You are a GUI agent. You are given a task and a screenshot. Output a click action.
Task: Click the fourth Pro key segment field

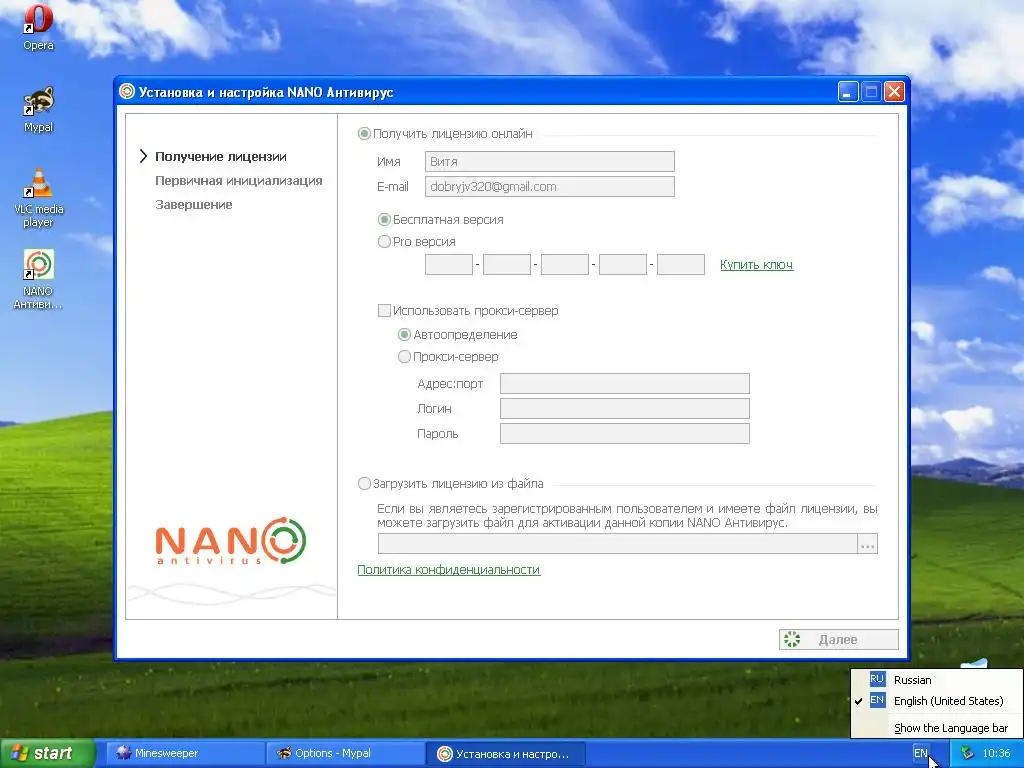pos(622,264)
